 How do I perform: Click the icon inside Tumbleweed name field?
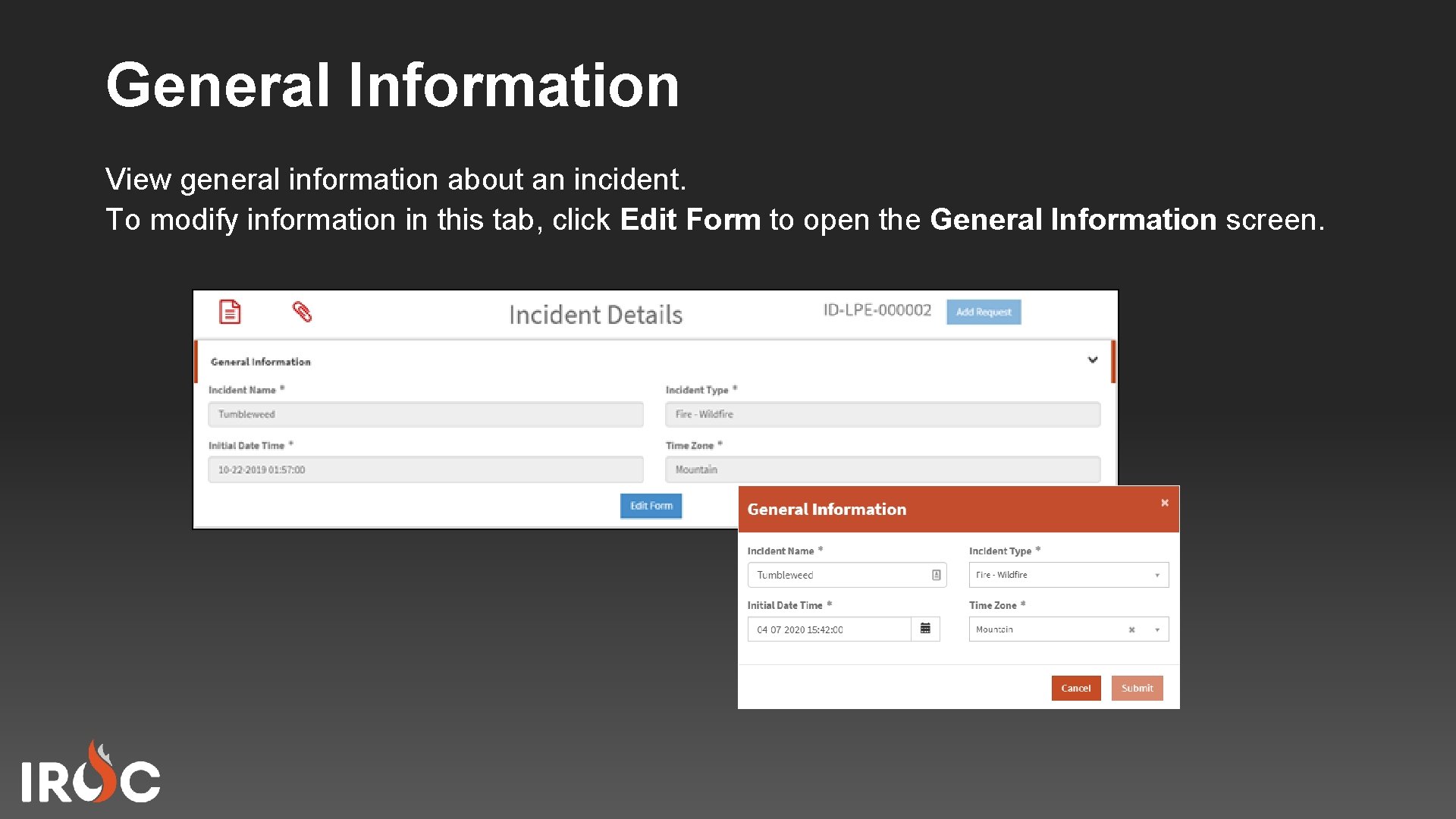(x=937, y=575)
